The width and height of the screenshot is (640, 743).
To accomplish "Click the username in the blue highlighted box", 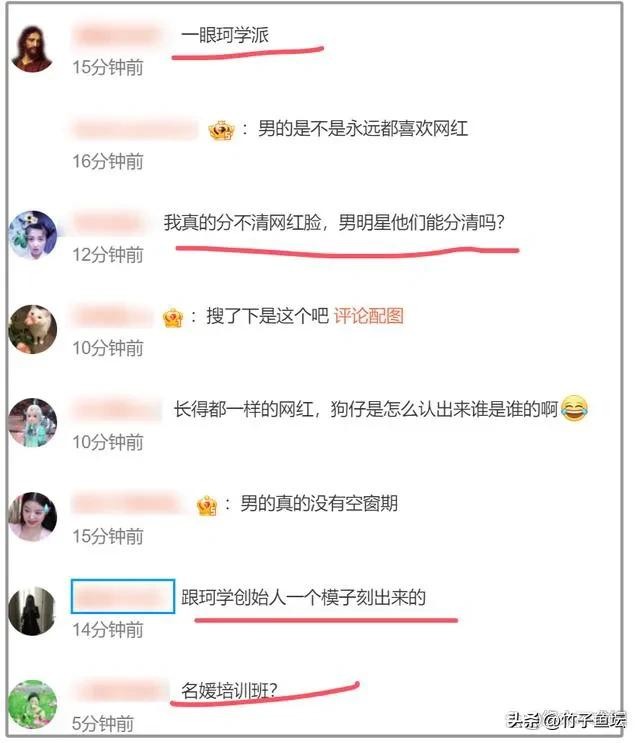I will pos(123,596).
